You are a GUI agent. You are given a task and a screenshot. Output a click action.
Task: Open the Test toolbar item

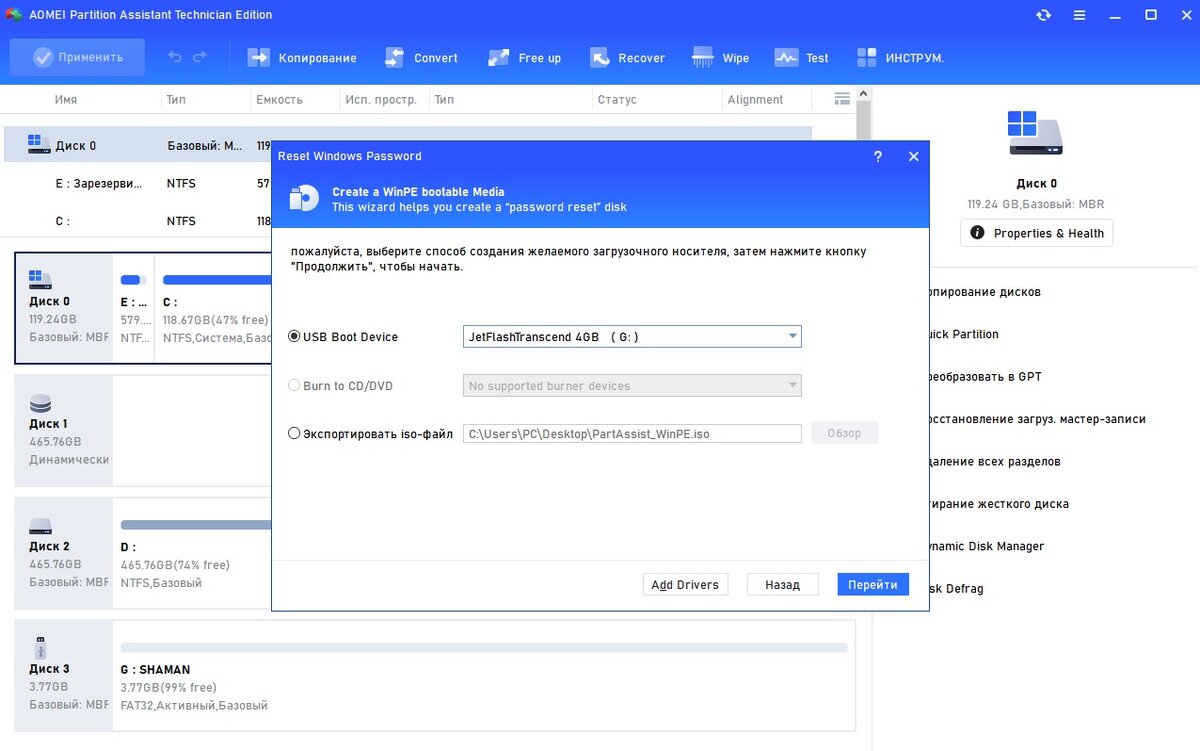801,57
